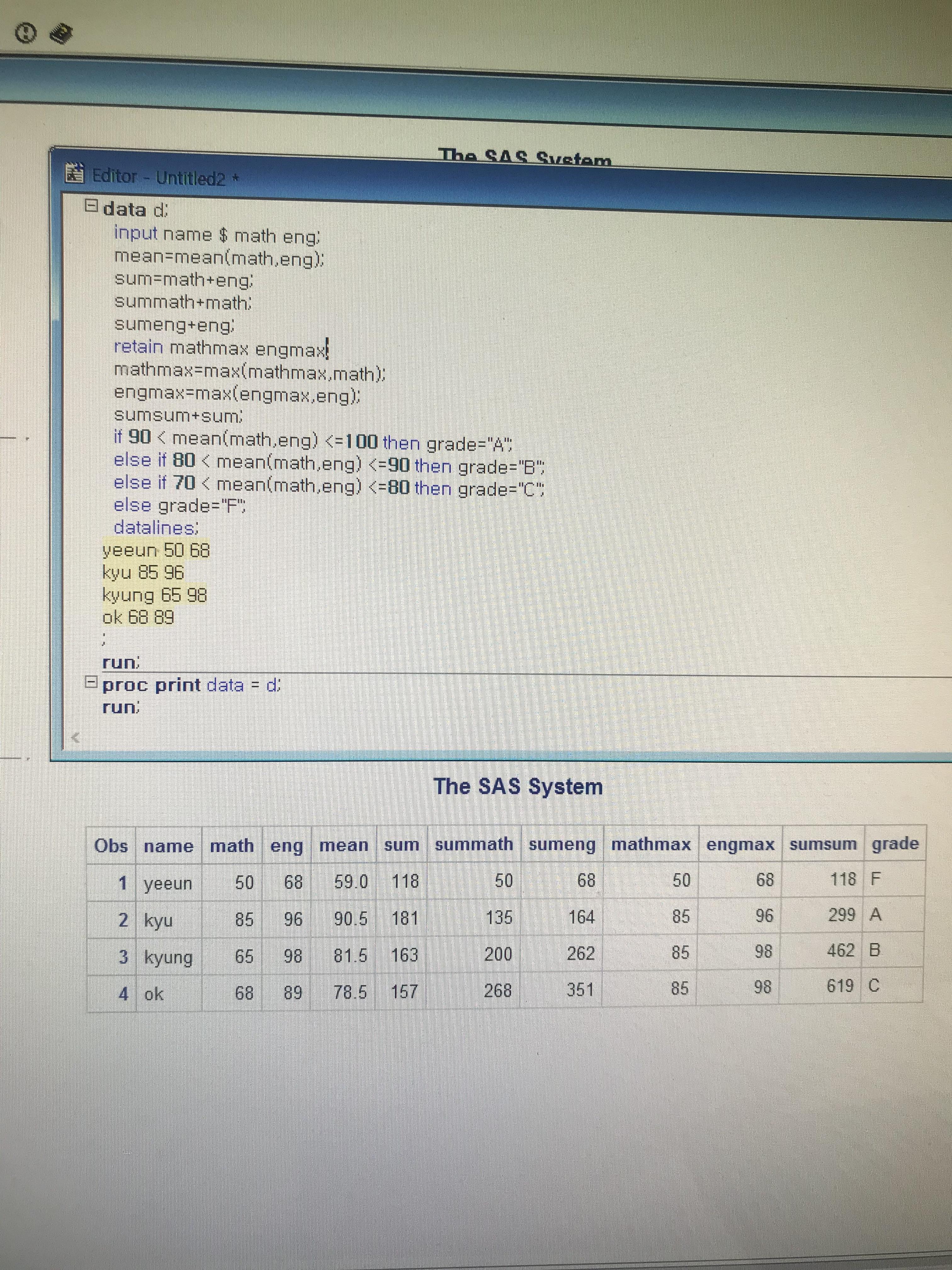
Task: Click the line assigning grade="A"
Action: (313, 441)
